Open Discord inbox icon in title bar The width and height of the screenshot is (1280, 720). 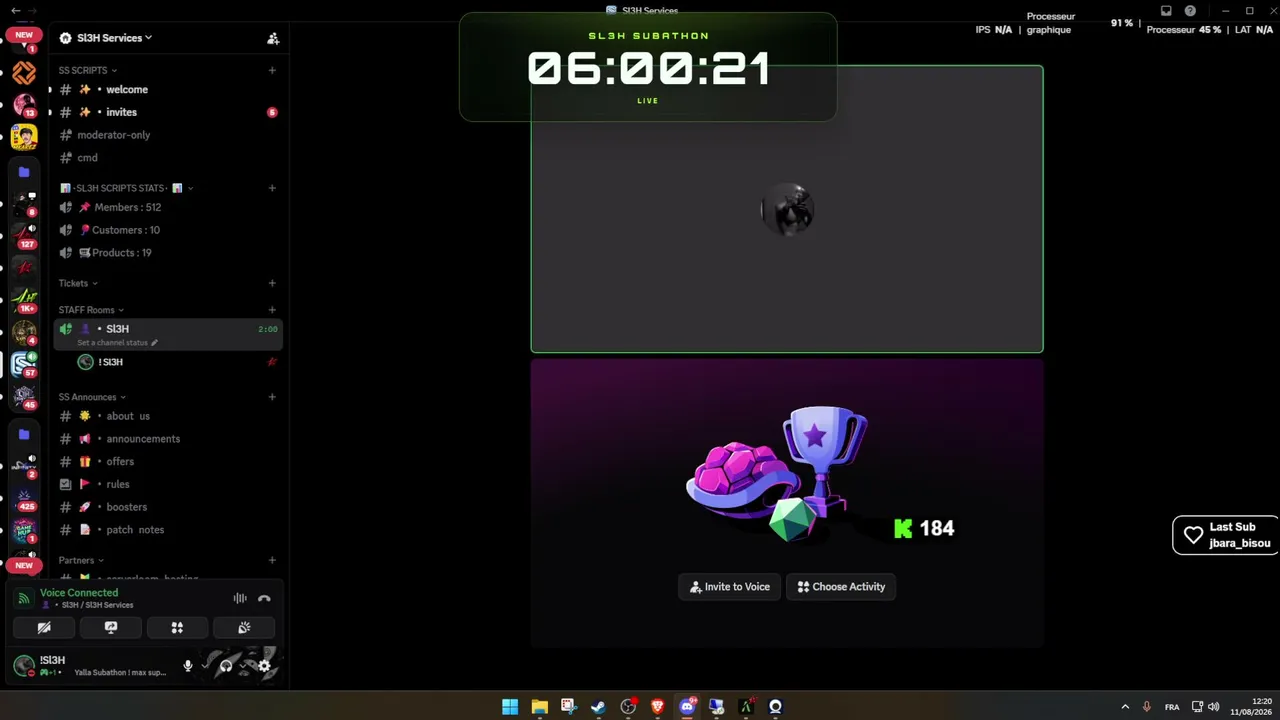[1166, 11]
